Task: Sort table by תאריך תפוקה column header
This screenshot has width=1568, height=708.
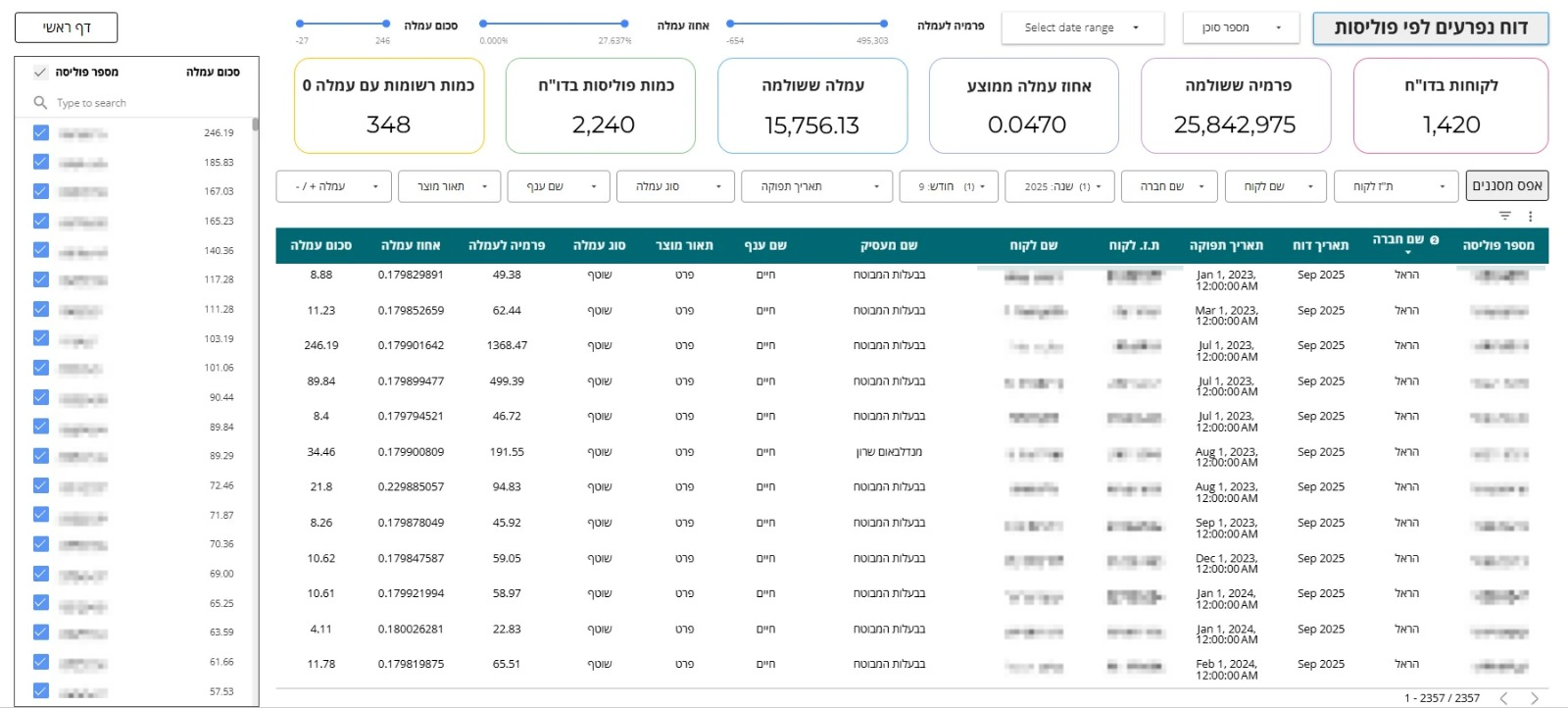Action: pos(1226,245)
